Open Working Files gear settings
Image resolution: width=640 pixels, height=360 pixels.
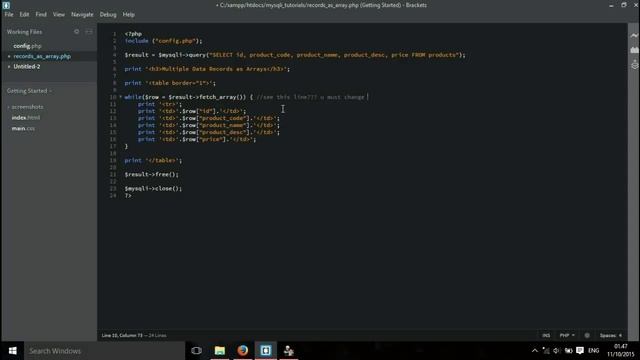pos(76,31)
